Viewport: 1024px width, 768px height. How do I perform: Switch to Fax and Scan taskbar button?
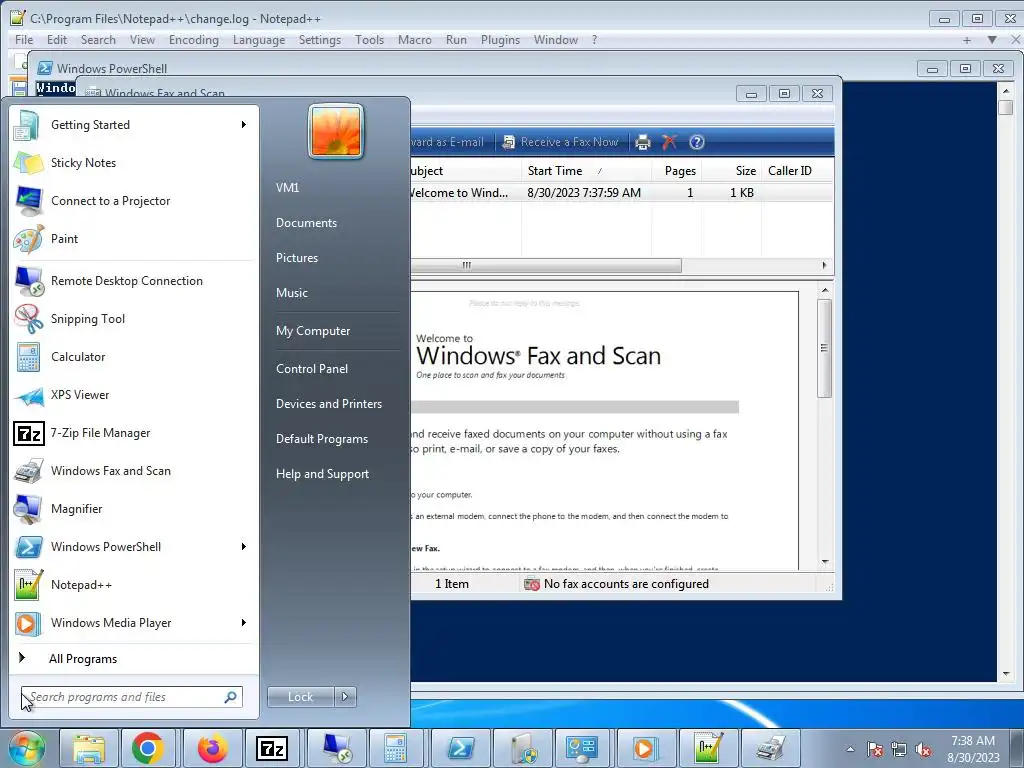(x=771, y=748)
